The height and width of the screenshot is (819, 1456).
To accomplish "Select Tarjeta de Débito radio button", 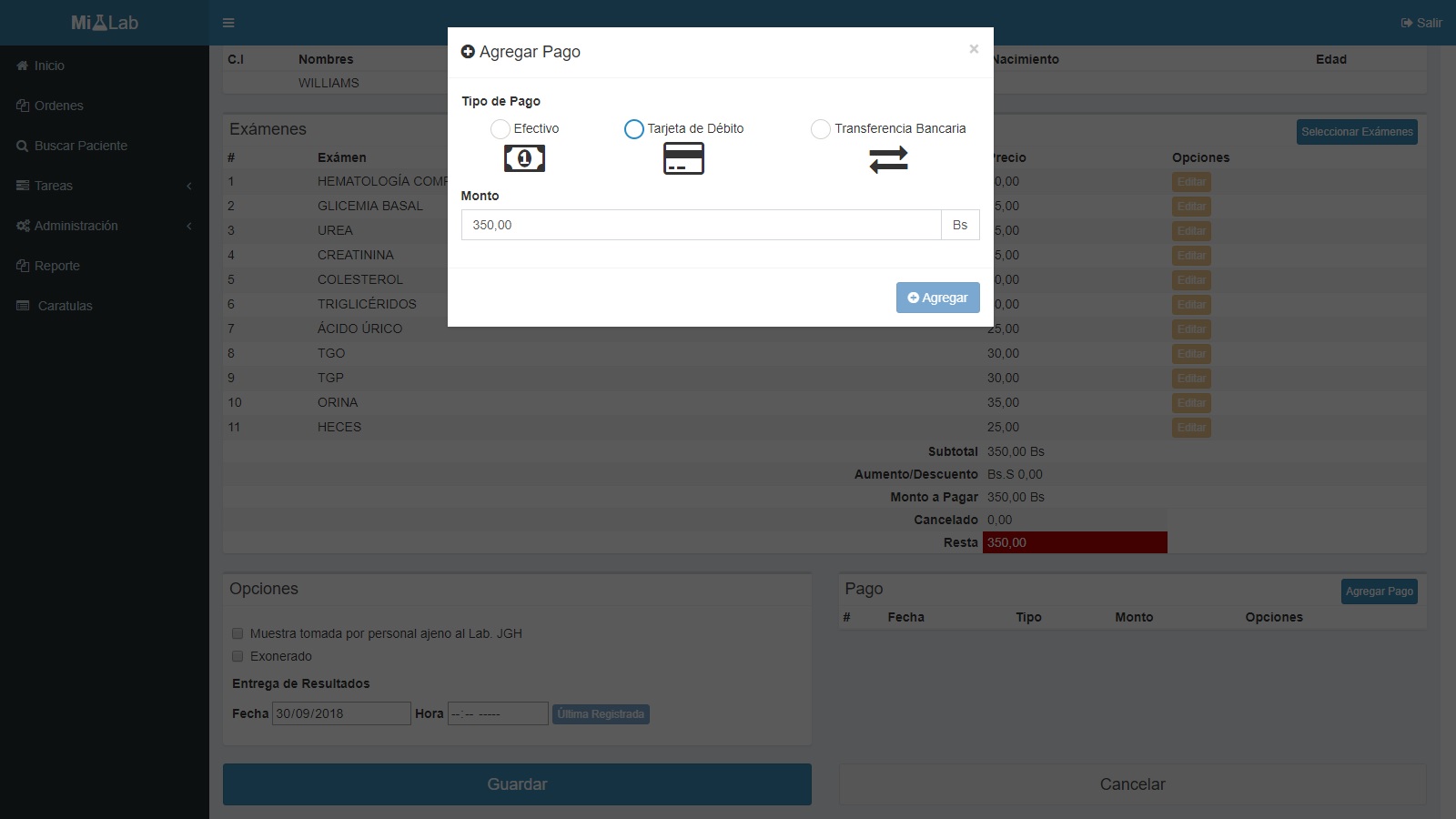I will tap(633, 129).
